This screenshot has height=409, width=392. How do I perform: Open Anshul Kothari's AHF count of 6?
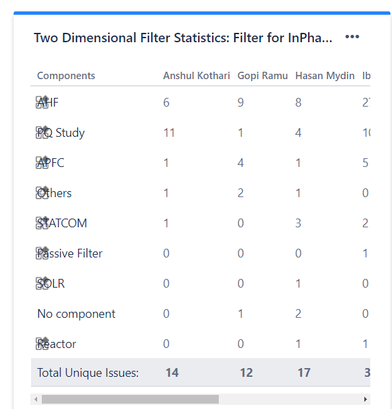point(166,102)
